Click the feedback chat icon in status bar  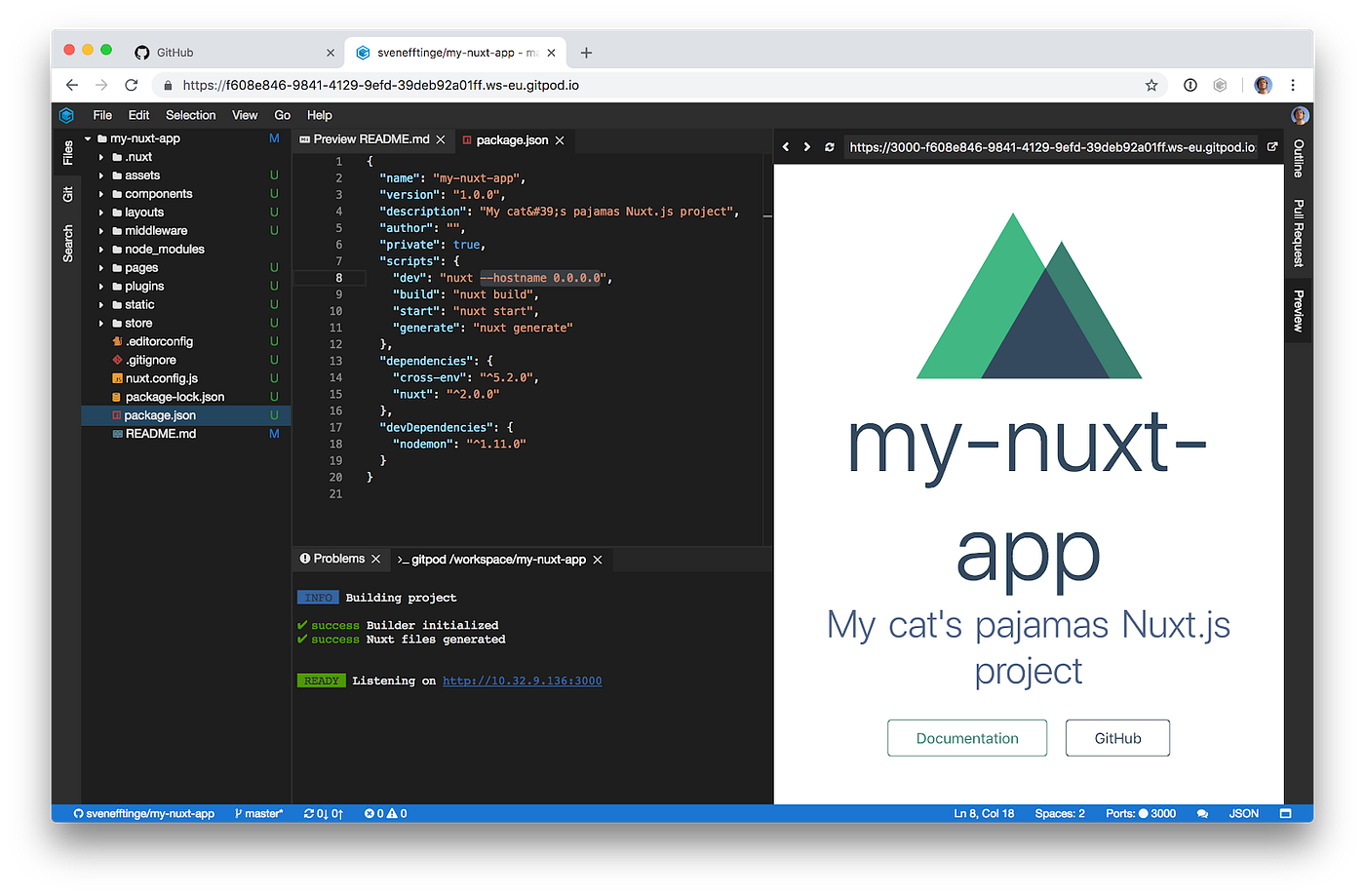[x=1202, y=812]
